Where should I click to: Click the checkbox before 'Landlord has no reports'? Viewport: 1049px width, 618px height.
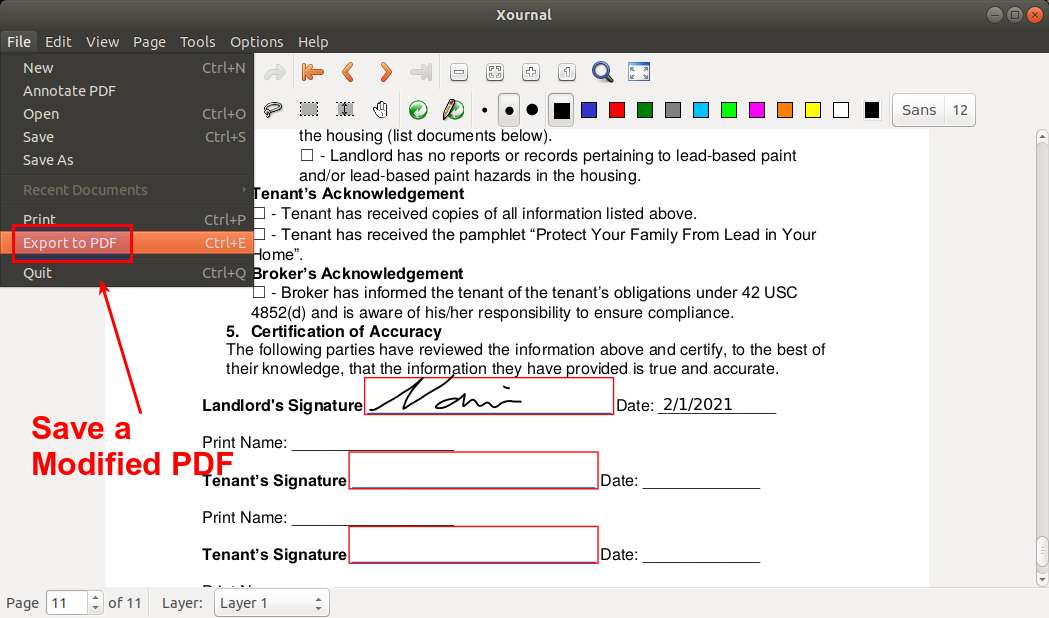click(x=307, y=155)
